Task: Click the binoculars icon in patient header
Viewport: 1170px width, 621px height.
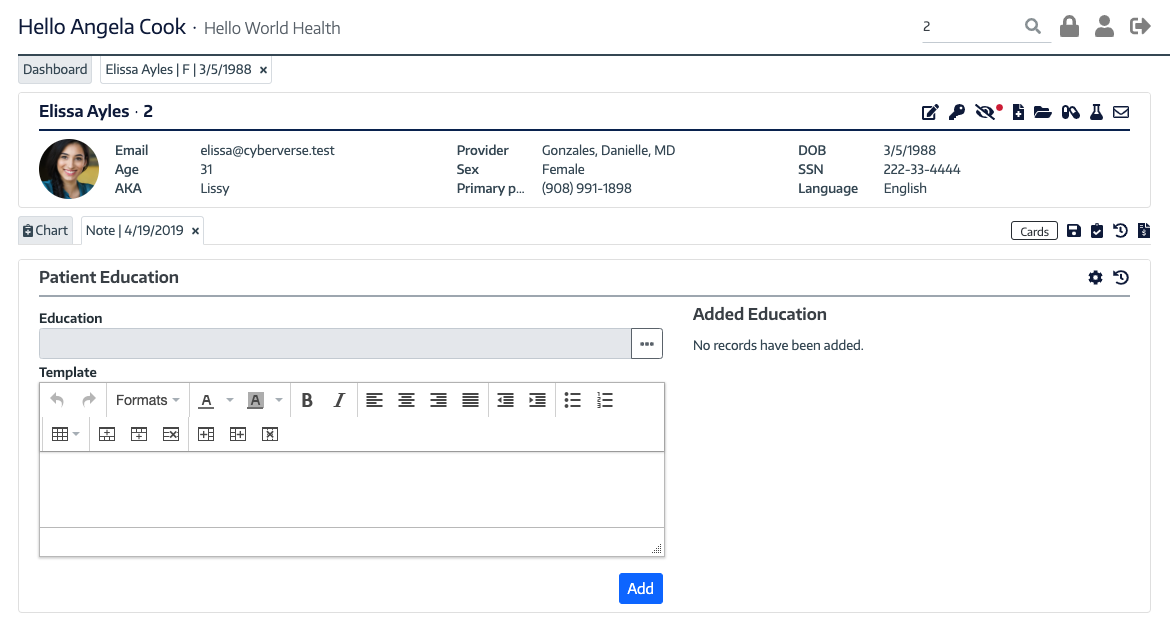Action: pyautogui.click(x=1071, y=112)
